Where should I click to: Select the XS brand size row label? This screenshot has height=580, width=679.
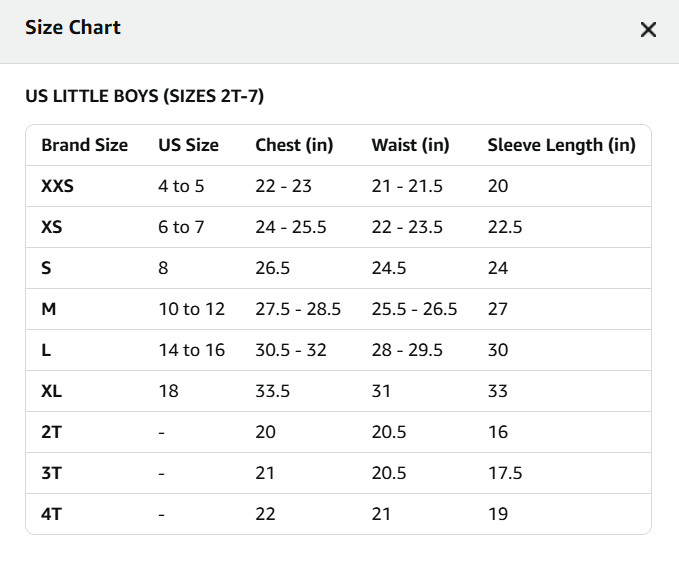click(x=52, y=227)
